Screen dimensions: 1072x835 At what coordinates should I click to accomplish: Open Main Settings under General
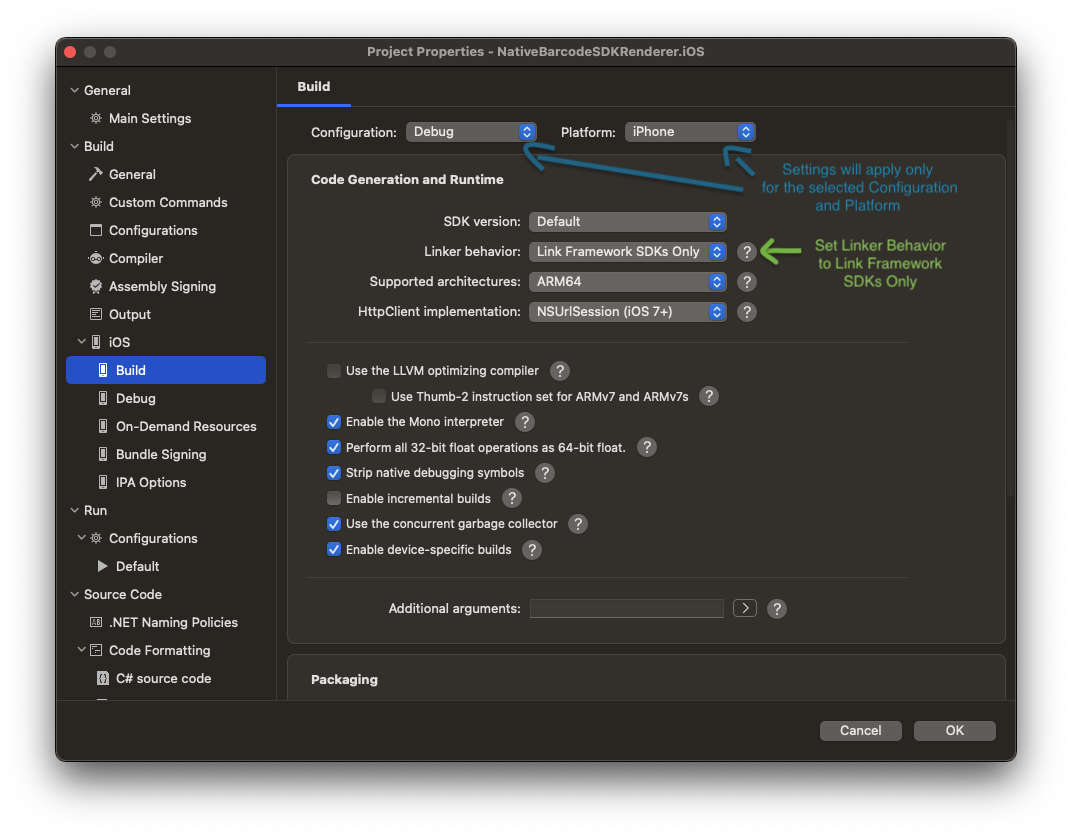coord(148,118)
